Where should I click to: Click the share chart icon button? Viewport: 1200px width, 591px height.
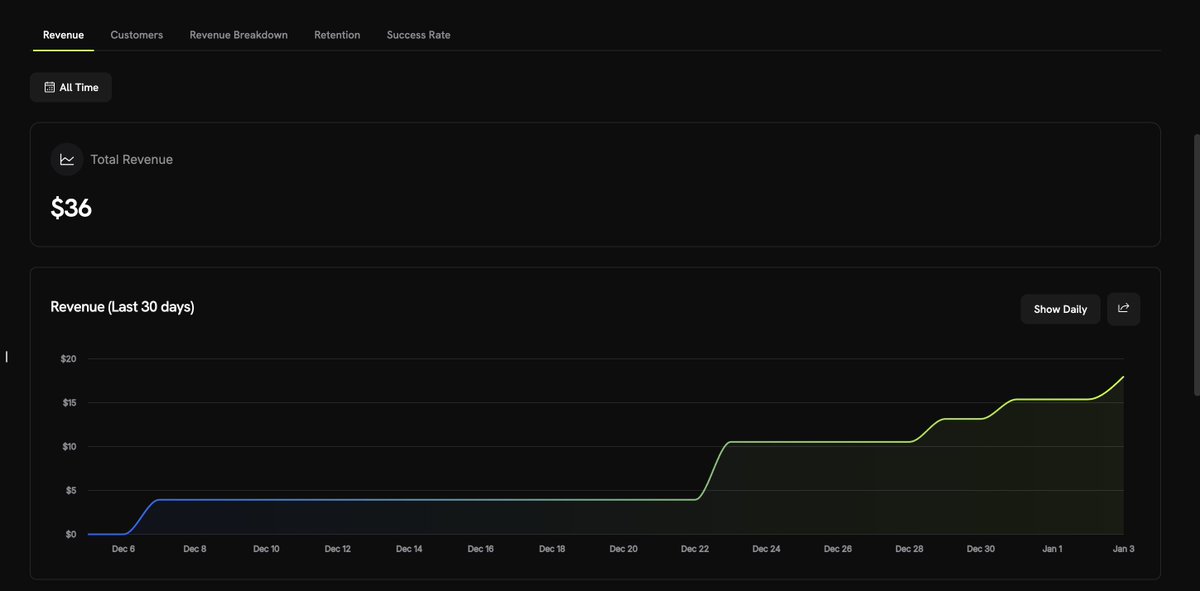[1123, 309]
